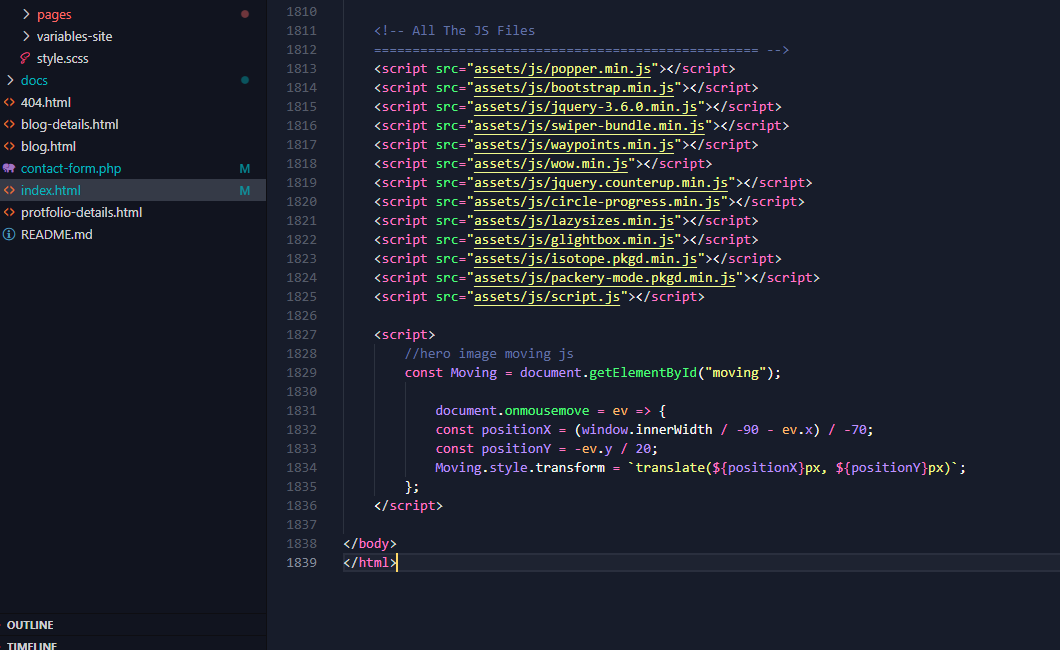
Task: Click the M badge on the contact-form.php row
Action: pyautogui.click(x=245, y=168)
